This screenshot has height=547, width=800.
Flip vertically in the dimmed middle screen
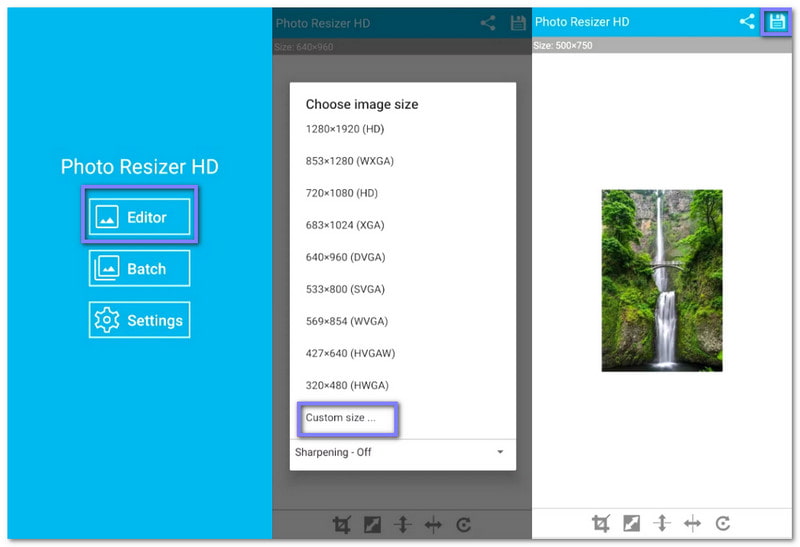(x=403, y=525)
